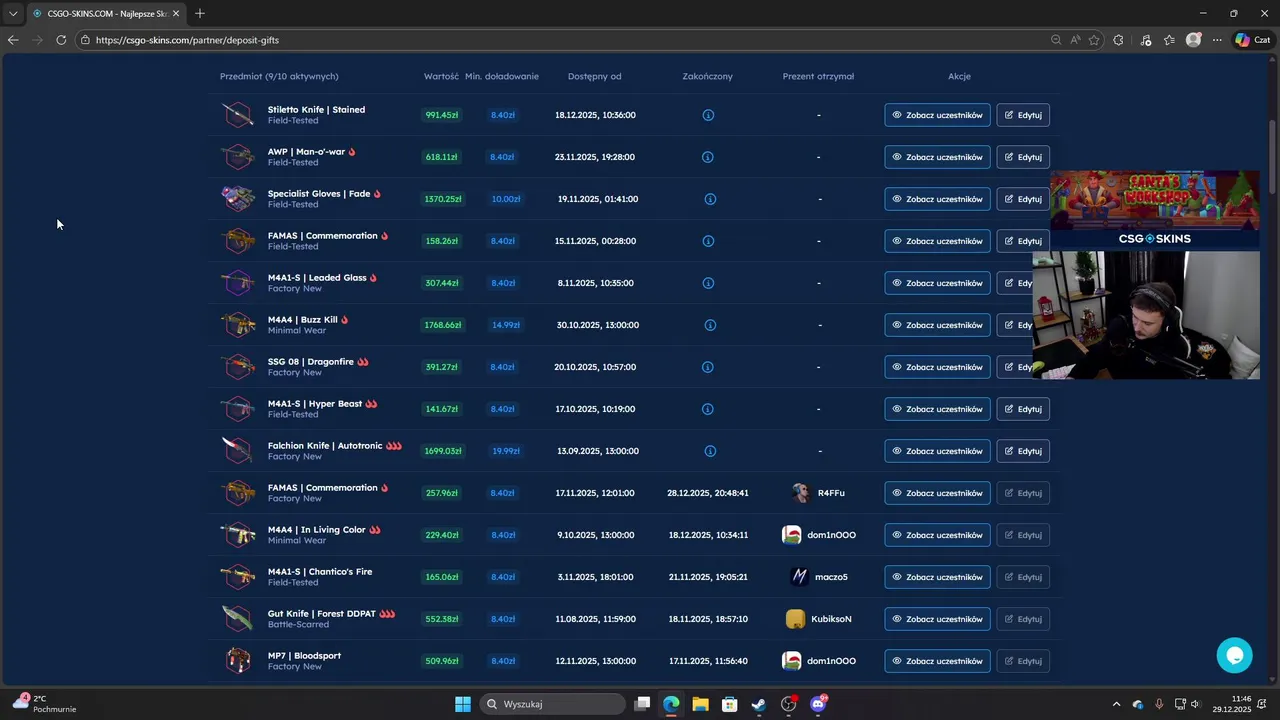Click the 19.99zł minimum deposit for Falchion Knife
The image size is (1280, 720).
click(505, 451)
